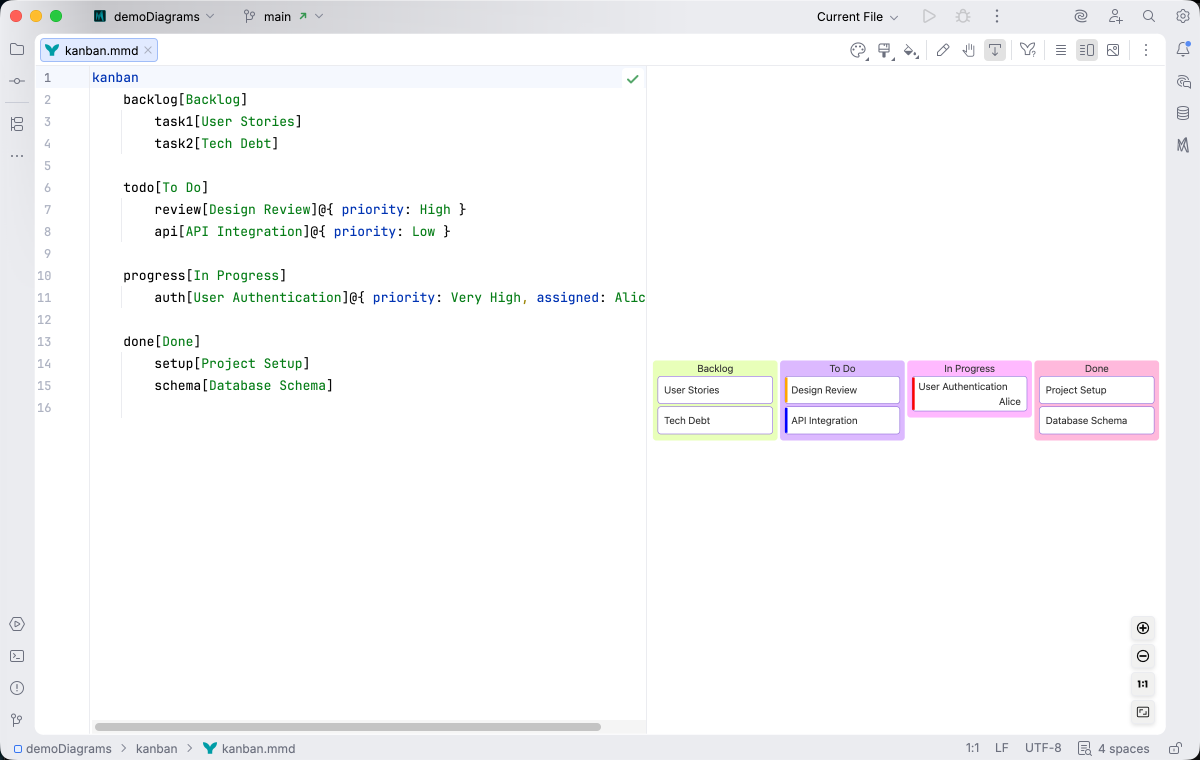Place cursor on line number 7
Image resolution: width=1200 pixels, height=760 pixels.
click(47, 210)
